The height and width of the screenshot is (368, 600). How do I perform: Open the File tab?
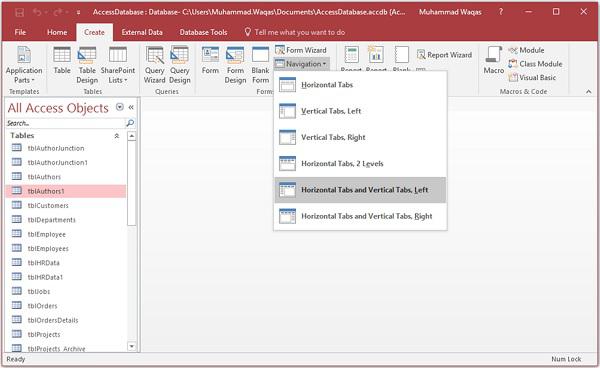pos(20,32)
